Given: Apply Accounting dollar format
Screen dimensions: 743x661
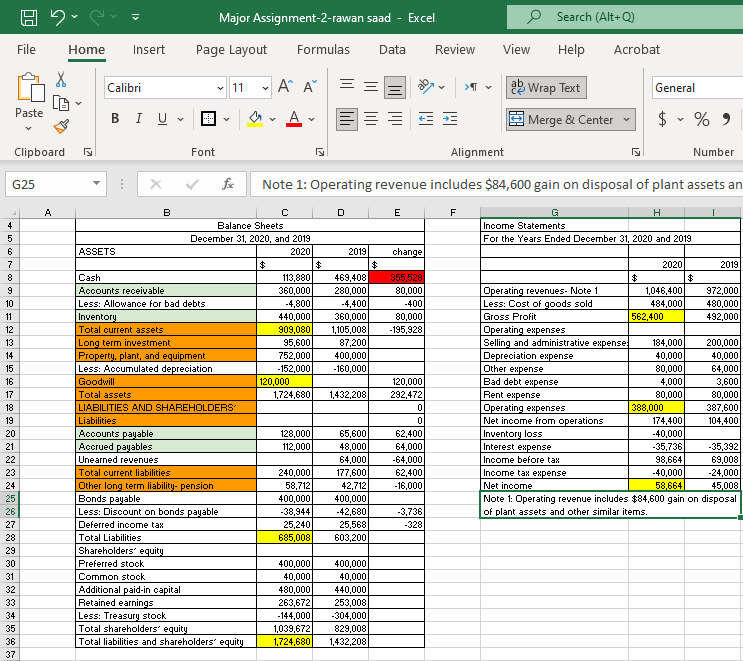Looking at the screenshot, I should 662,119.
